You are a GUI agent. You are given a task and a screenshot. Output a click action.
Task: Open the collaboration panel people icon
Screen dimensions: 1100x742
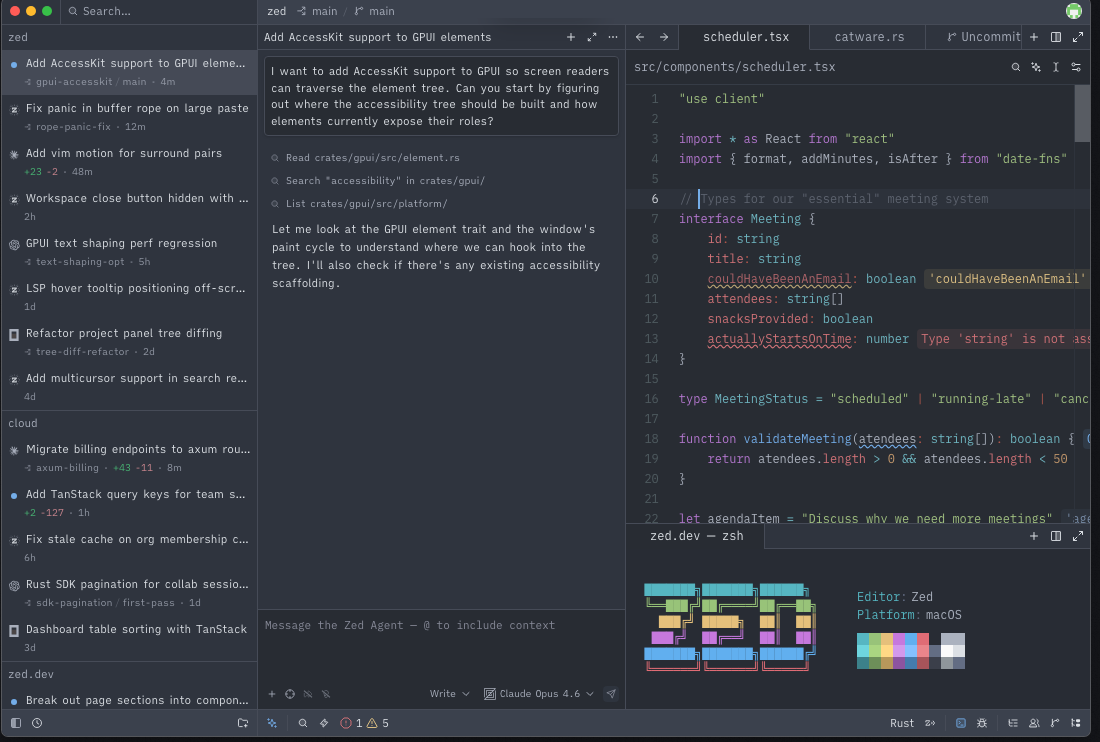click(x=1034, y=723)
